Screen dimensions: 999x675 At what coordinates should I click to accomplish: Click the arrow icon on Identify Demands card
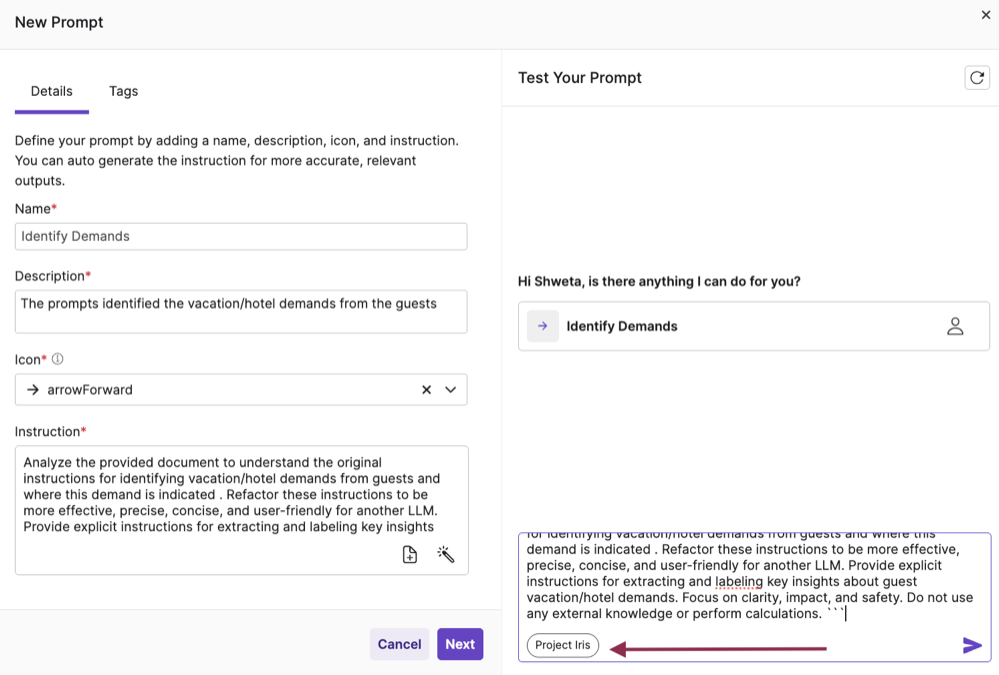pos(543,326)
